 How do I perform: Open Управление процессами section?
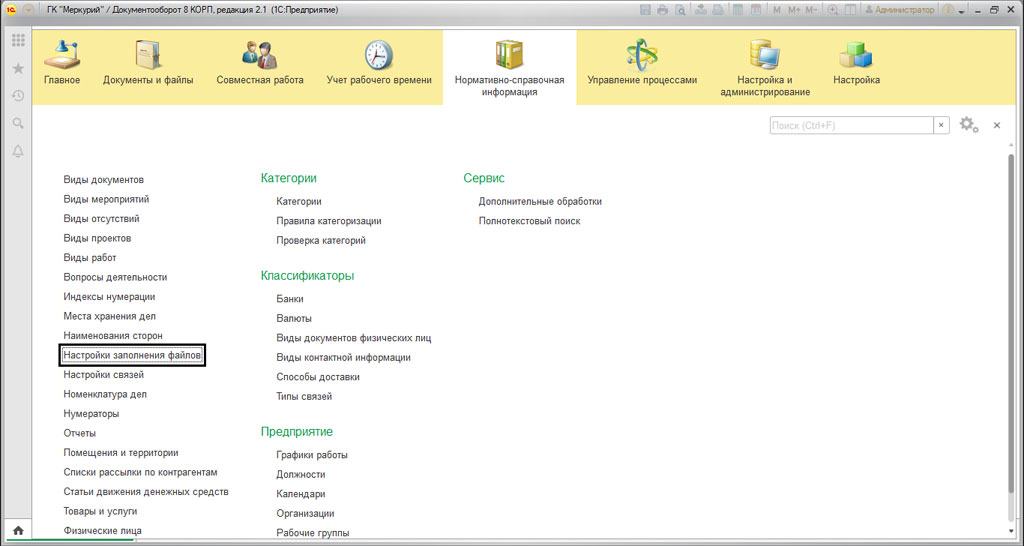tap(642, 64)
